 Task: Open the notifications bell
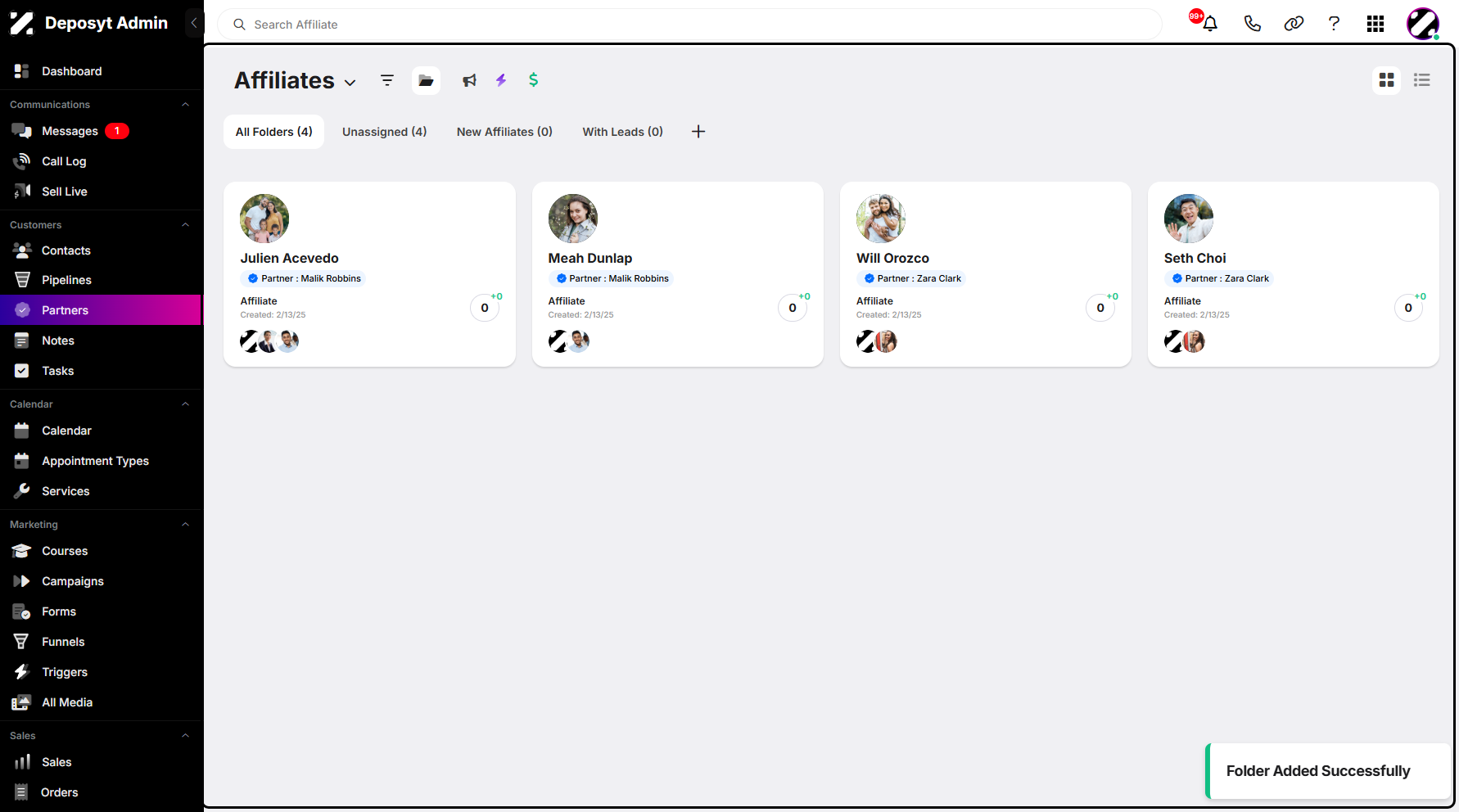tap(1210, 24)
